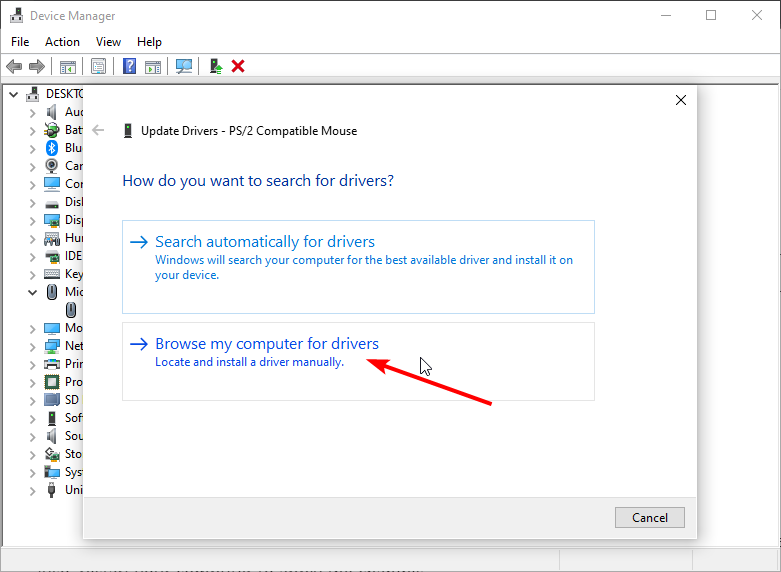Click the Storage controllers tree item
The image size is (781, 572).
(63, 454)
